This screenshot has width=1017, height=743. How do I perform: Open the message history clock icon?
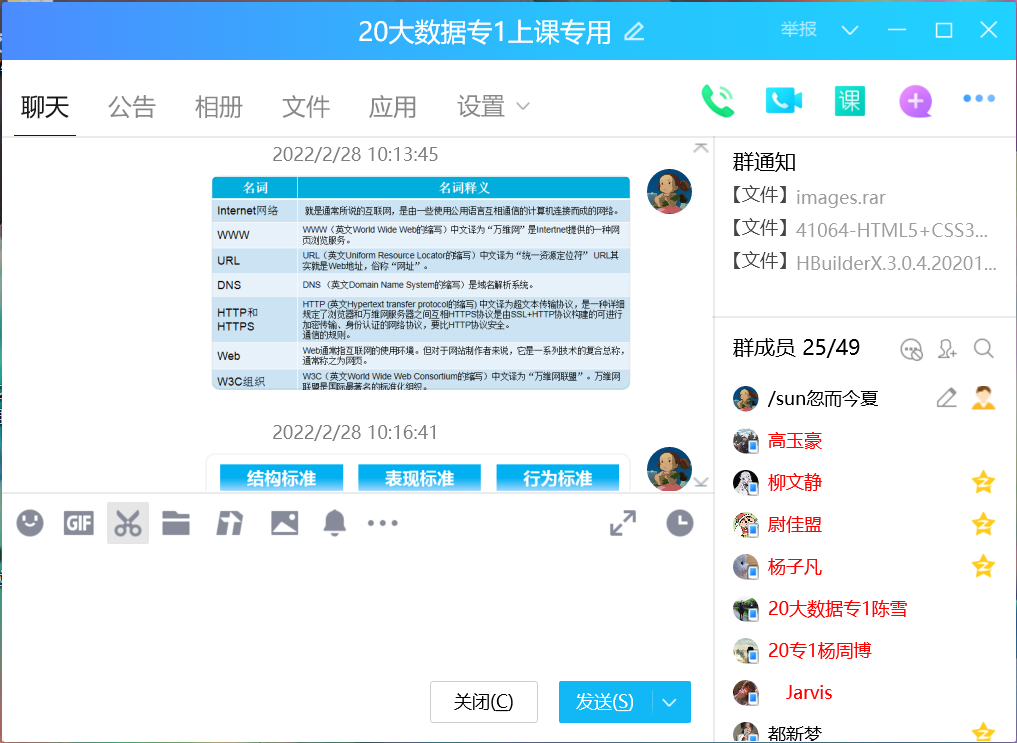click(x=680, y=523)
